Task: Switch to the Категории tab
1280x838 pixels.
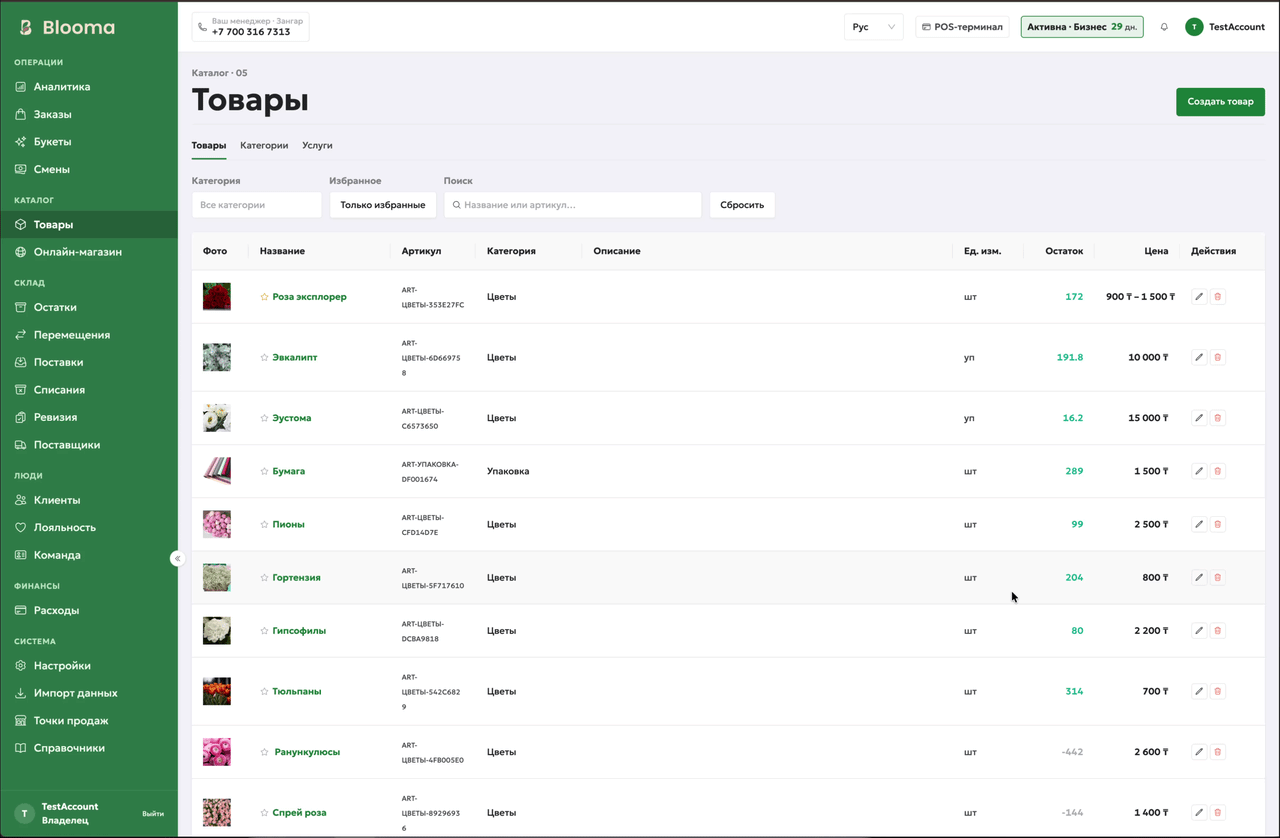Action: (264, 145)
